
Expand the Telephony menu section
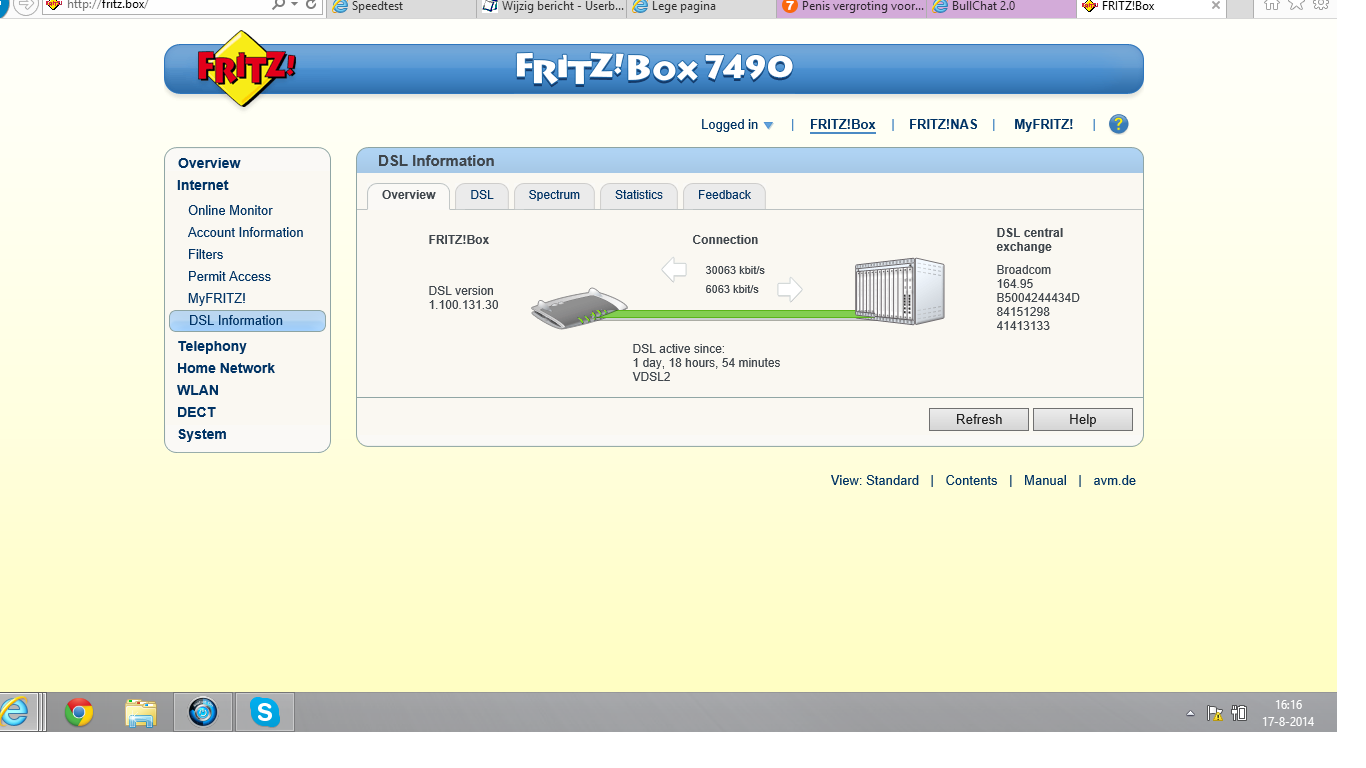tap(212, 346)
